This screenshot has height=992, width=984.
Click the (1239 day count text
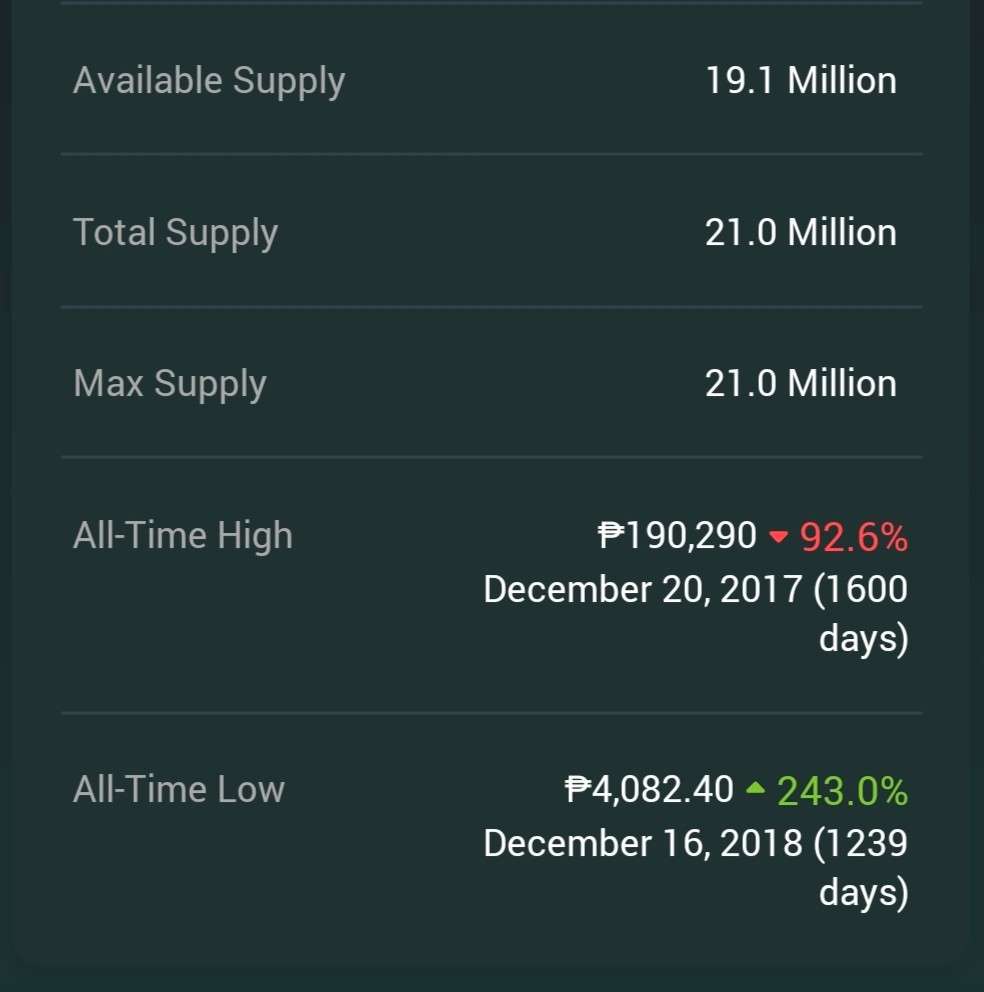[861, 843]
